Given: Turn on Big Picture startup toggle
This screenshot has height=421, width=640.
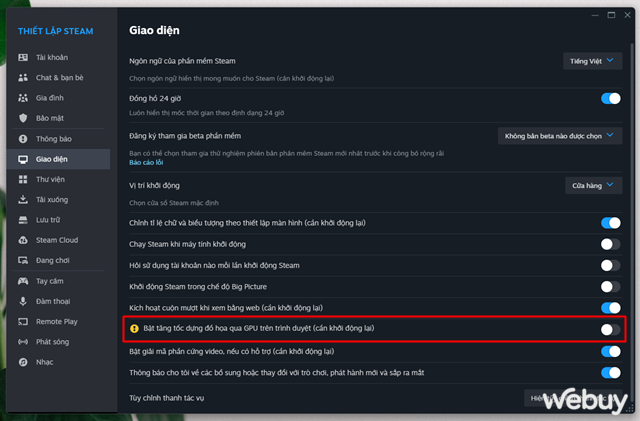Looking at the screenshot, I should pyautogui.click(x=611, y=287).
